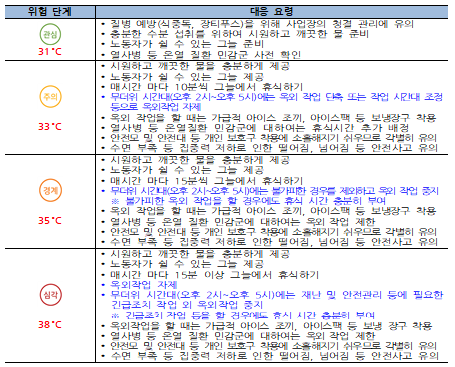Select '노동자가 쉴 수 있는 그늘 제공' in 경계 row
This screenshot has width=455, height=367.
point(187,170)
